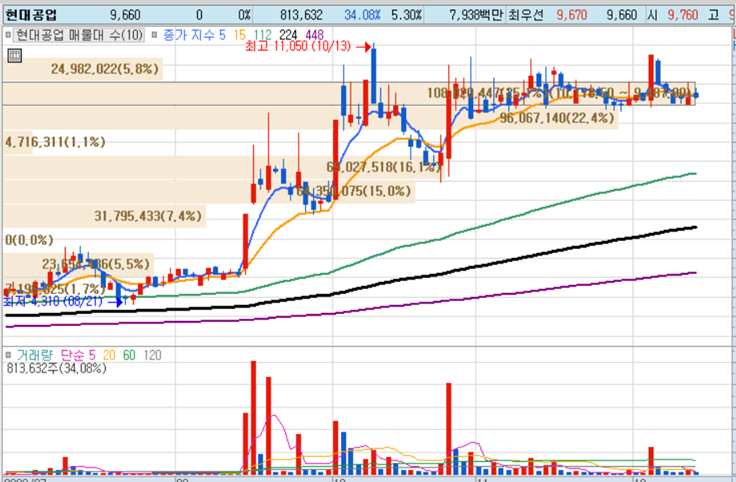Pick the blue 5 moving average period
Screen dimensions: 736x482
click(222, 35)
